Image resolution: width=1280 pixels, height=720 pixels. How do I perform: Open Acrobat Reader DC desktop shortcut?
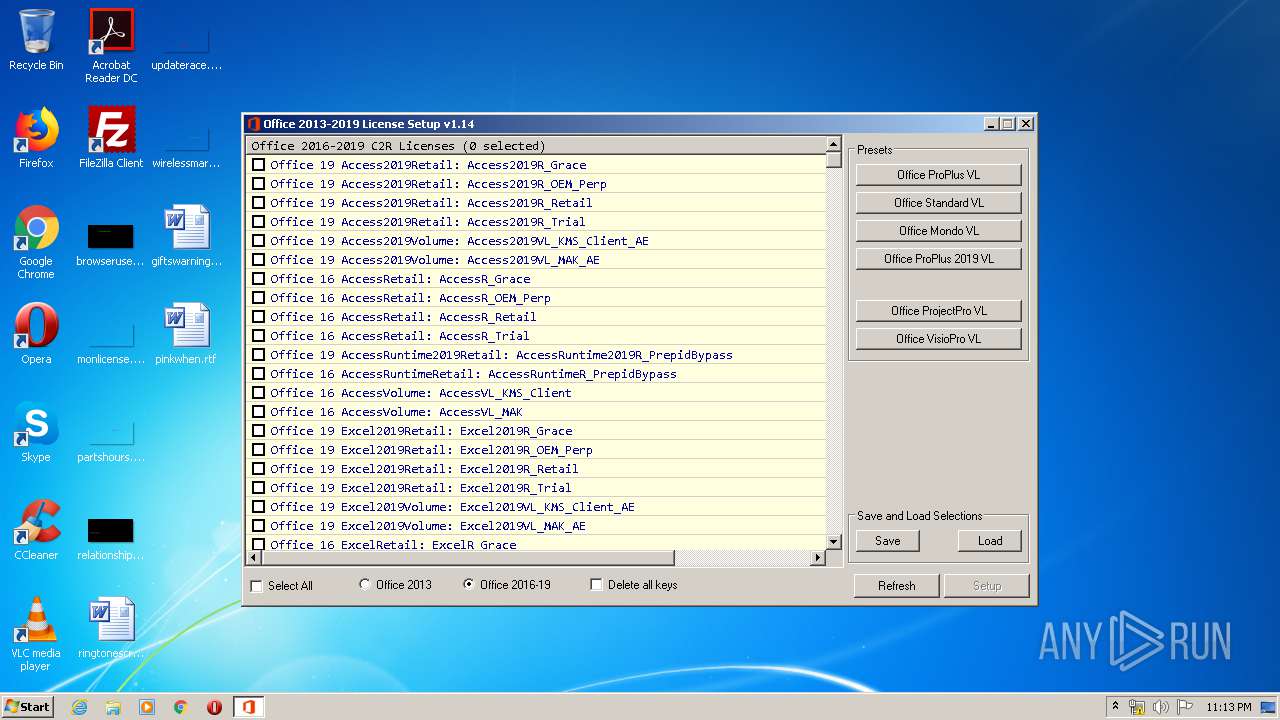[111, 46]
